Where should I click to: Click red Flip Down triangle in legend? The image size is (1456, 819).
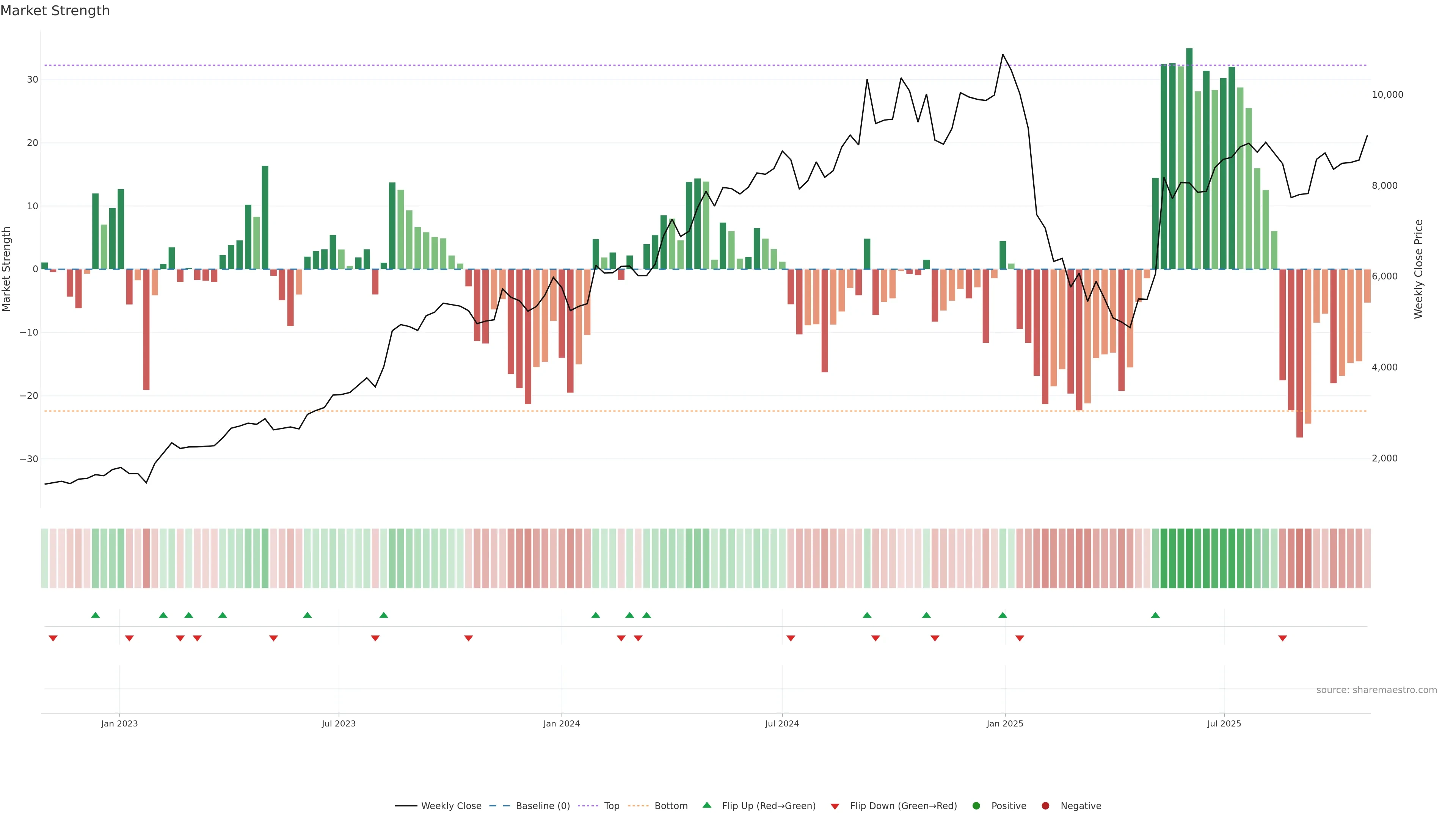[835, 806]
